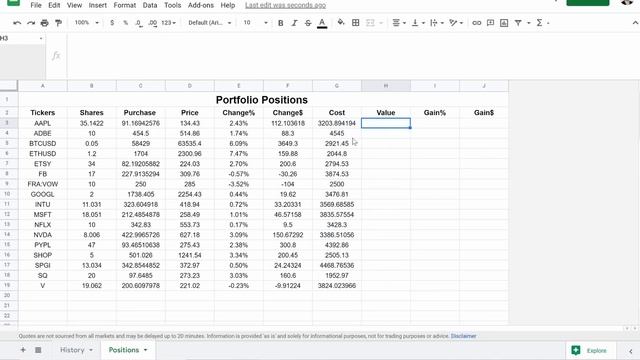Click the Insert chart icon
This screenshot has width=640, height=360.
point(504,23)
